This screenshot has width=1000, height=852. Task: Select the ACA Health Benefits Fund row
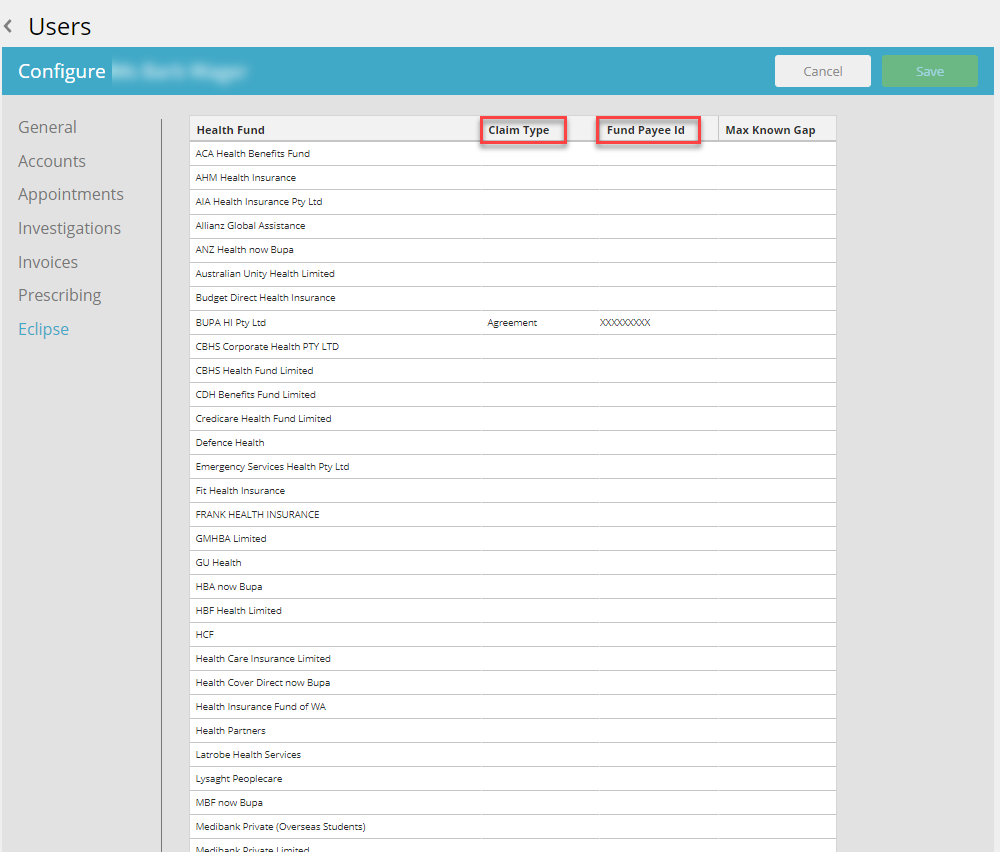coord(513,154)
